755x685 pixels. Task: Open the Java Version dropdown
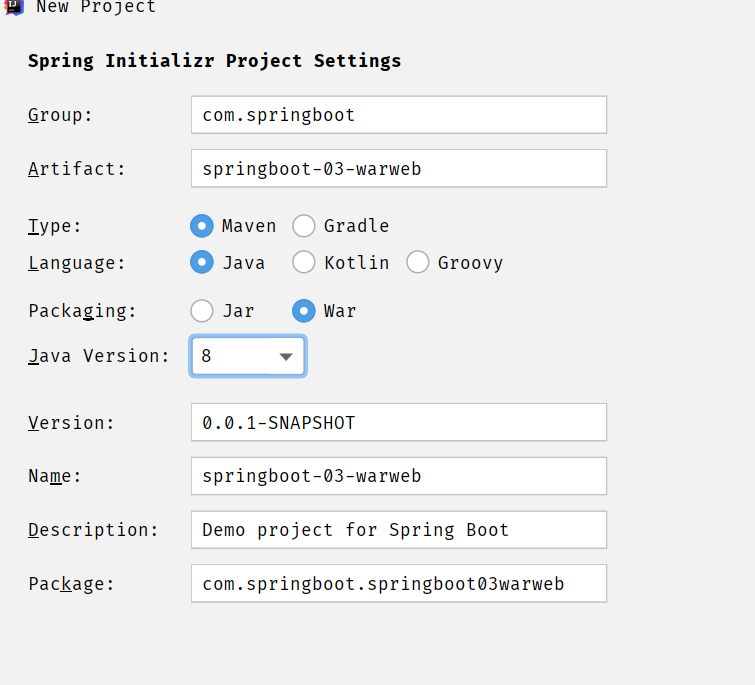pyautogui.click(x=248, y=356)
